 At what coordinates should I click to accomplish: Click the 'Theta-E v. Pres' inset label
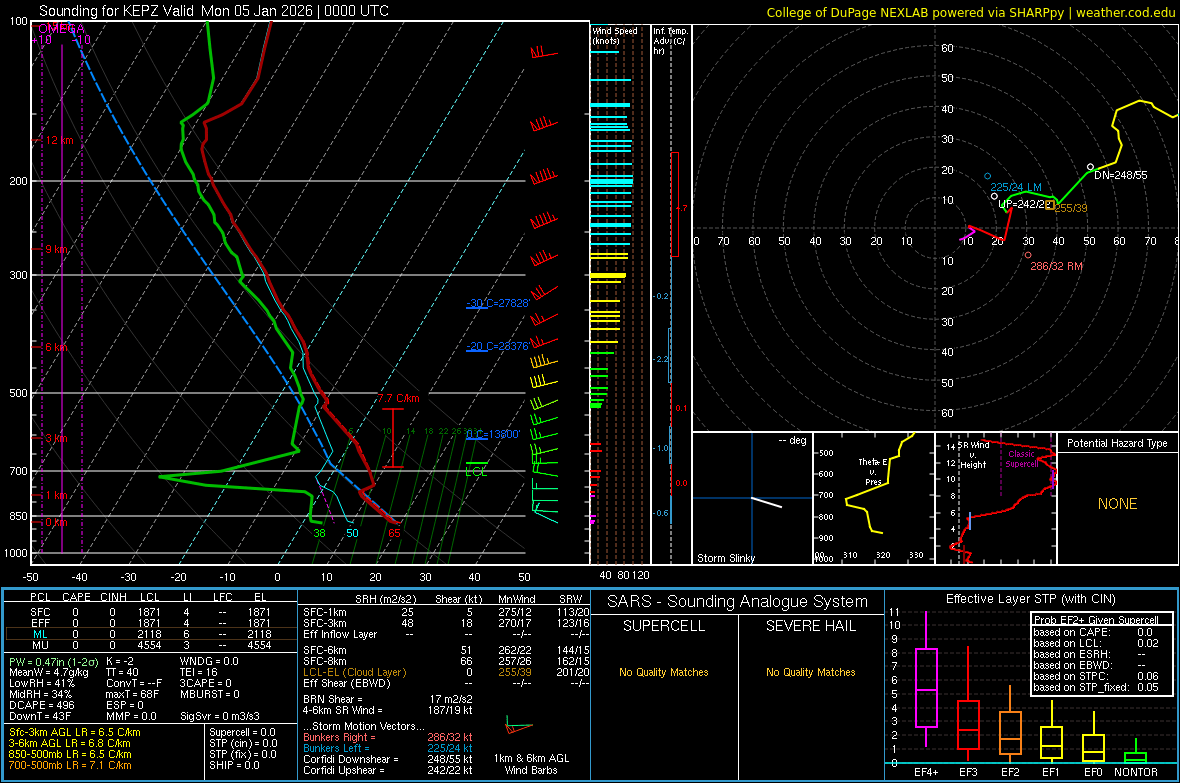873,472
